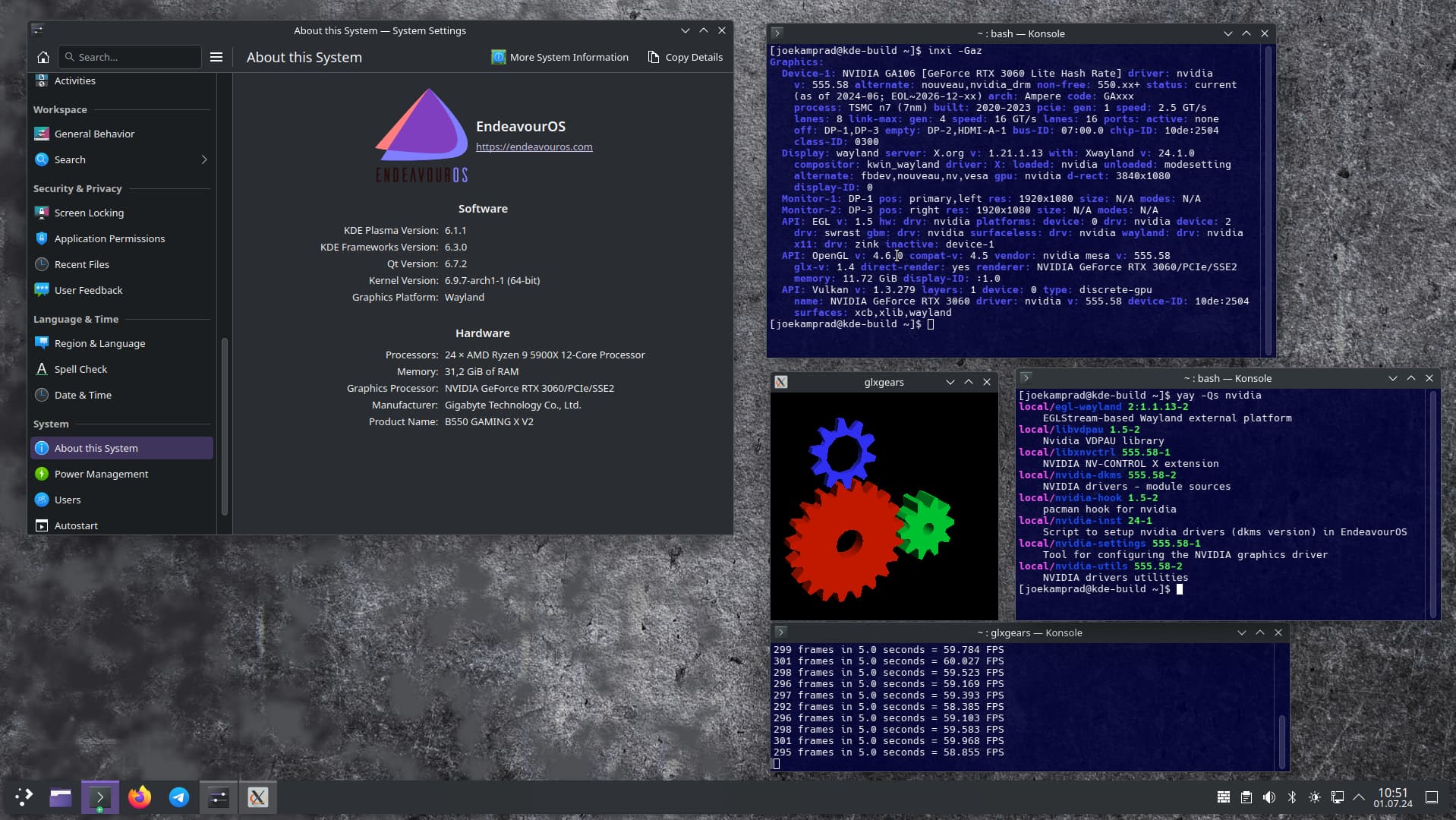The width and height of the screenshot is (1456, 820).
Task: Switch to System Settings taskbar entry
Action: [x=219, y=797]
